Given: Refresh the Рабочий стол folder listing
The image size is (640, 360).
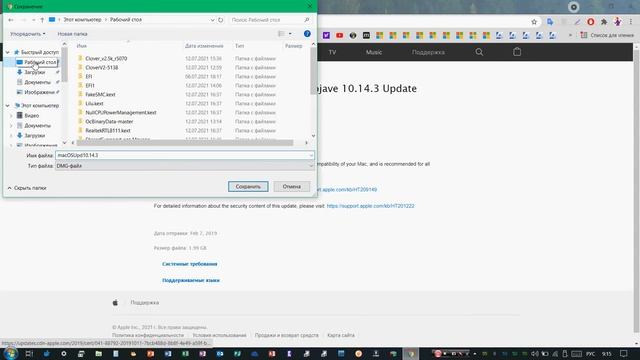Looking at the screenshot, I should [x=221, y=20].
